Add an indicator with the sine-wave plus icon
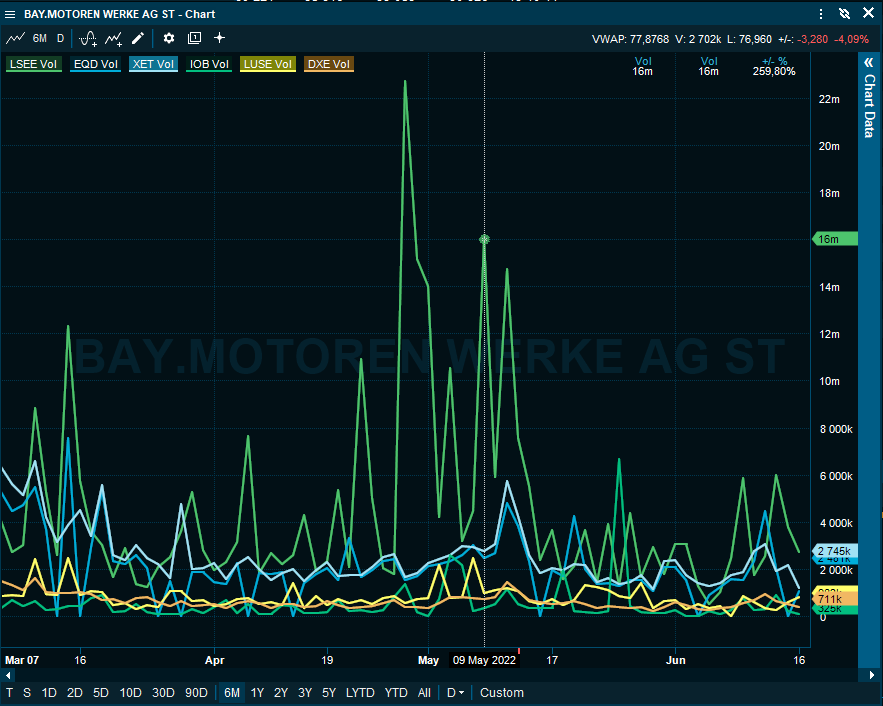 pos(88,38)
